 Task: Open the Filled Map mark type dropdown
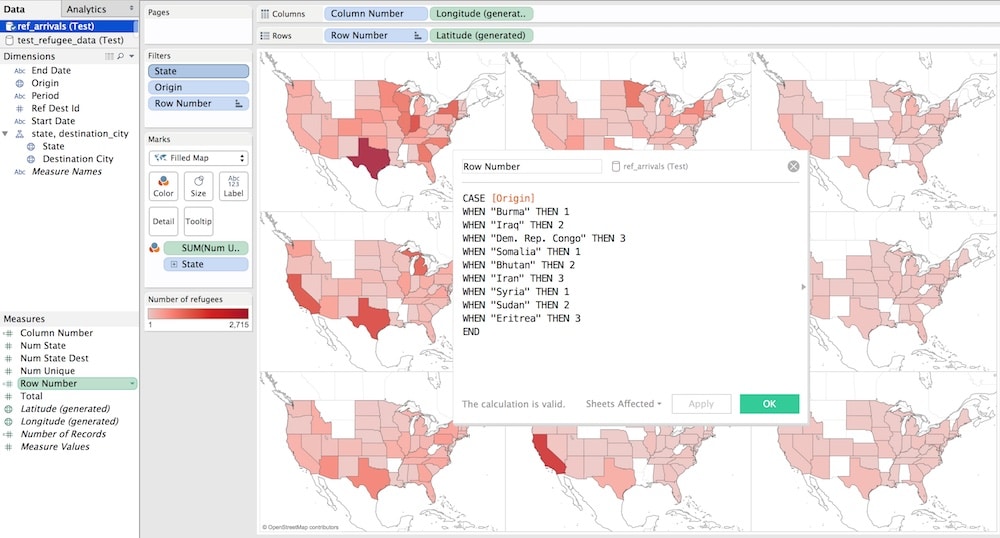[x=198, y=158]
